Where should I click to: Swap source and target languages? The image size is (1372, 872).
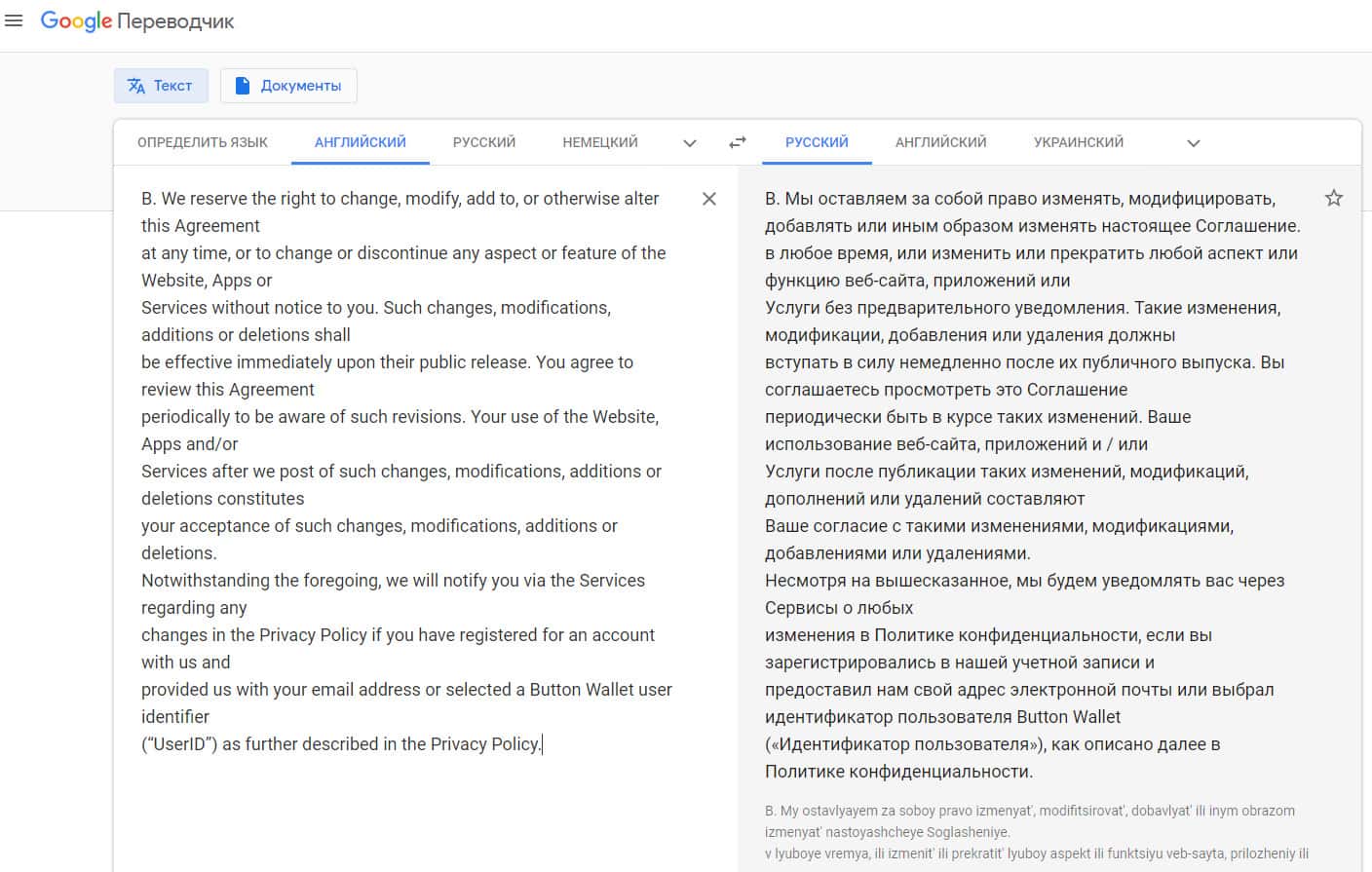coord(738,142)
